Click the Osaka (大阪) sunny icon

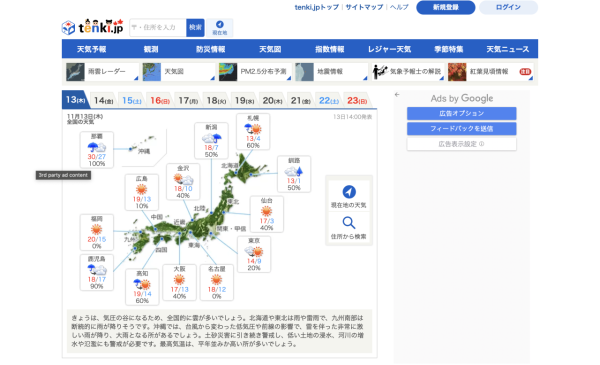pyautogui.click(x=179, y=280)
